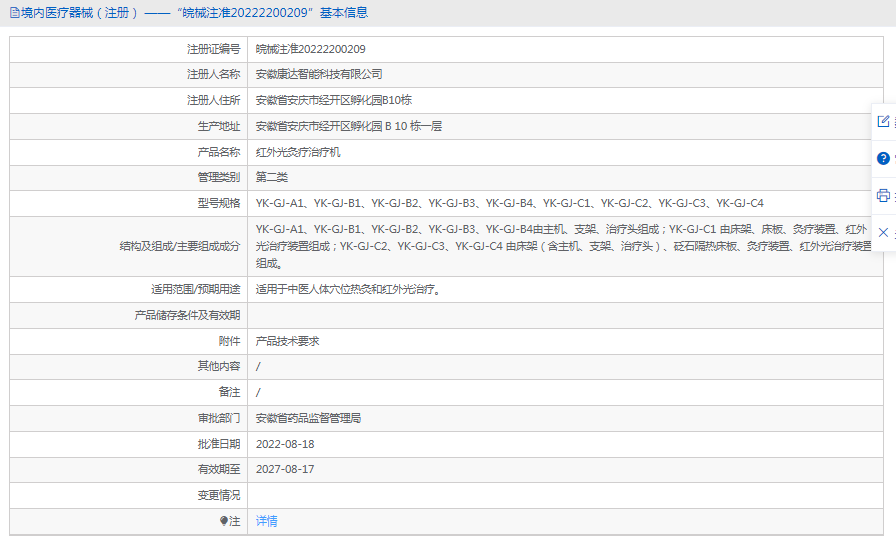The image size is (896, 543).
Task: Click the page title 境内医疗器械（注册）基本信息
Action: [194, 13]
